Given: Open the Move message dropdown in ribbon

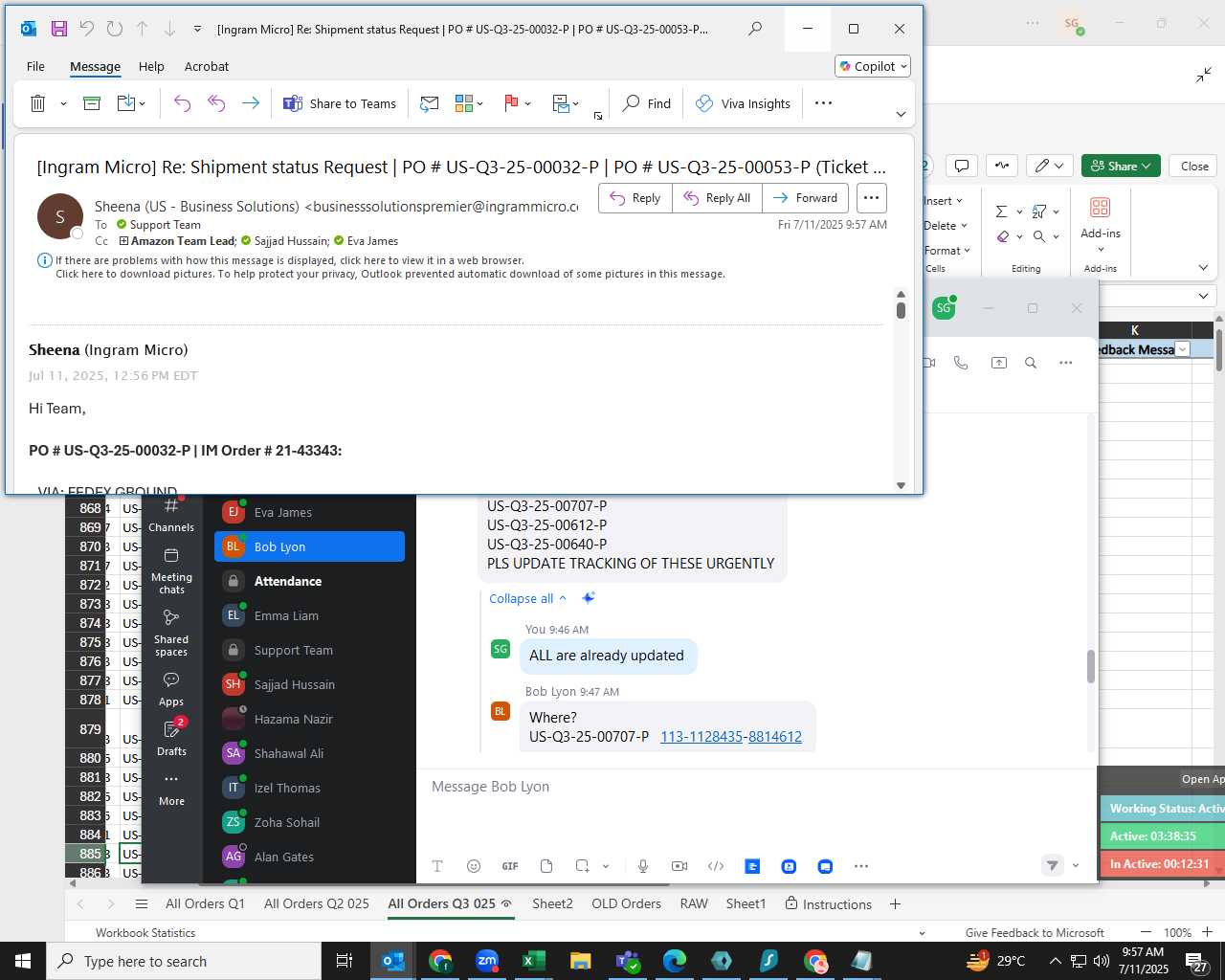Looking at the screenshot, I should (566, 103).
